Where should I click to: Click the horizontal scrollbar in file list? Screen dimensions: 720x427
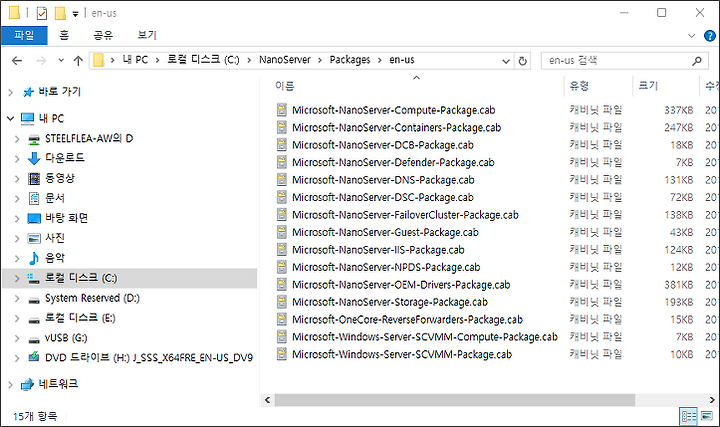click(x=455, y=400)
